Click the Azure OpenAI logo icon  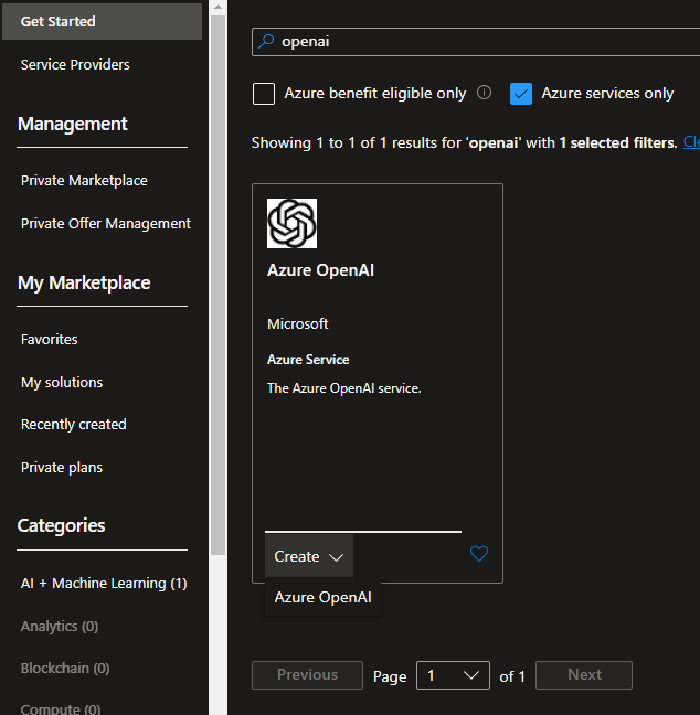point(292,223)
